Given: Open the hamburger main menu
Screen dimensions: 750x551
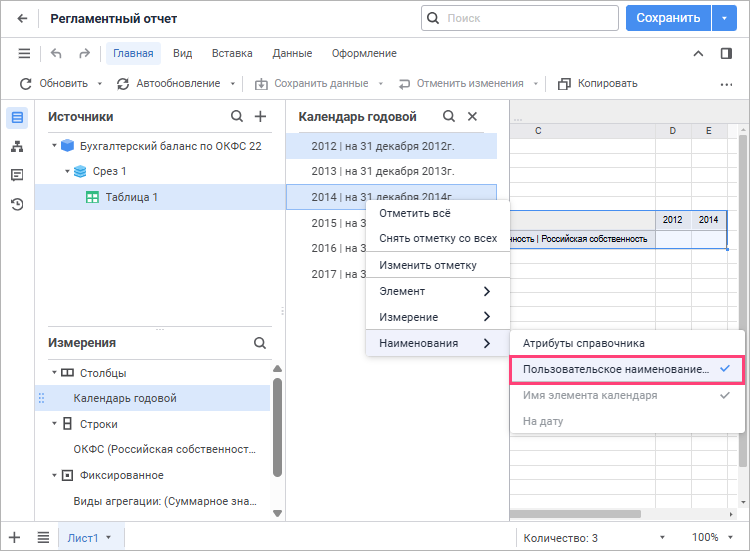Looking at the screenshot, I should point(24,53).
